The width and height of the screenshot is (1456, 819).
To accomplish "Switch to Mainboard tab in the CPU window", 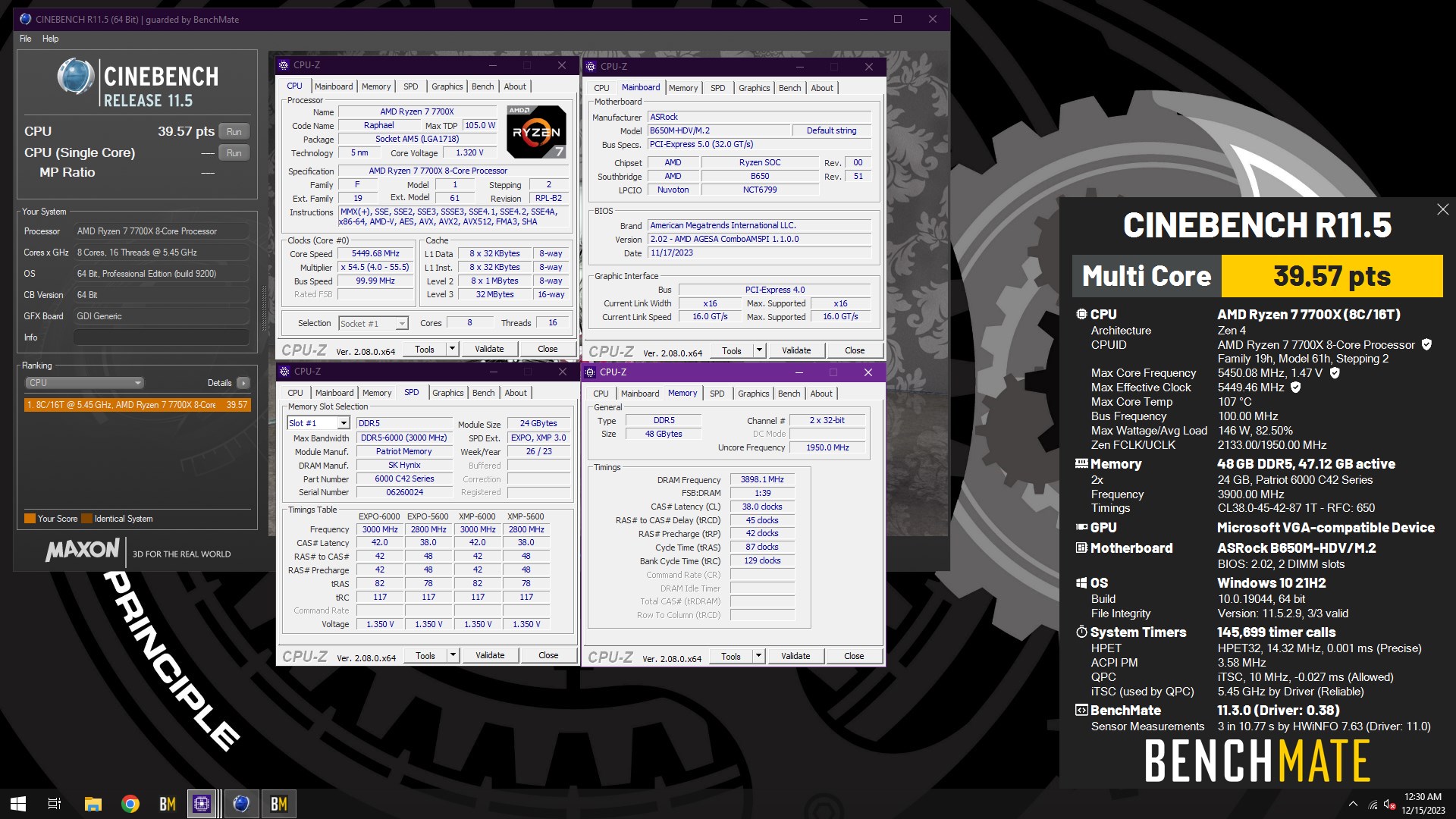I will pos(334,86).
